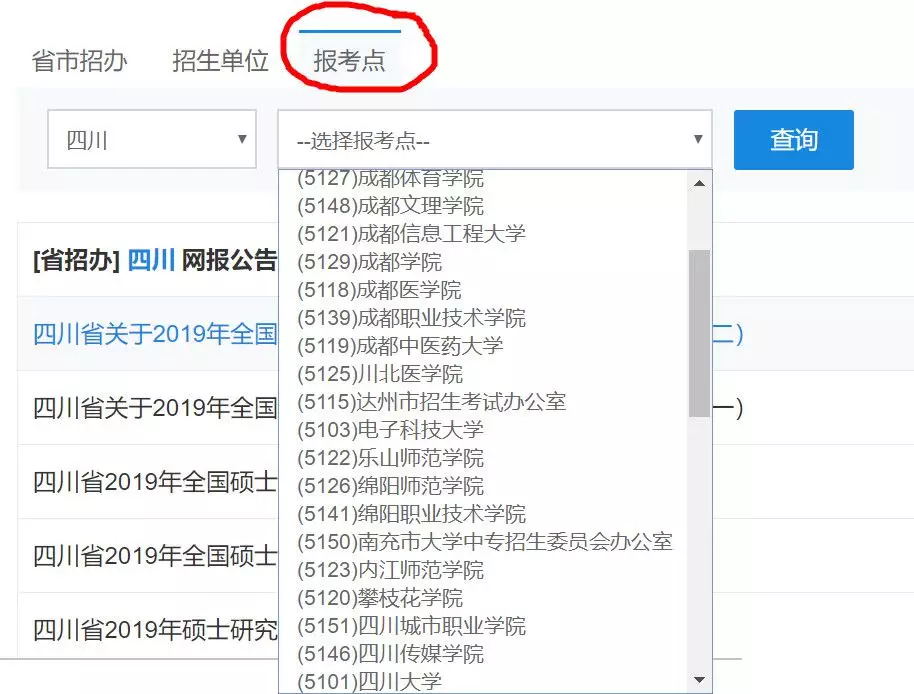The width and height of the screenshot is (914, 694).
Task: Select (5150)南充市大学中专招生委员会办公室 option
Action: 485,542
